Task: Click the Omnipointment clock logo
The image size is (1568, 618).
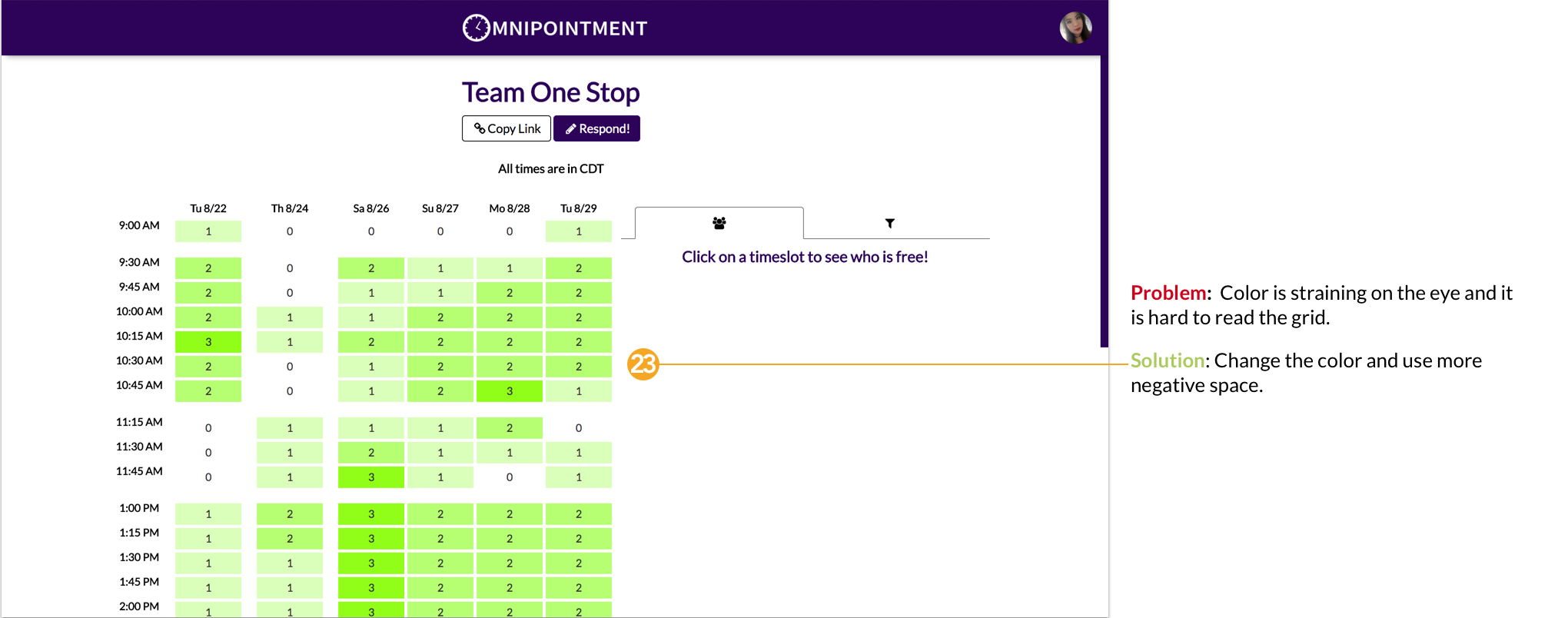Action: tap(476, 28)
